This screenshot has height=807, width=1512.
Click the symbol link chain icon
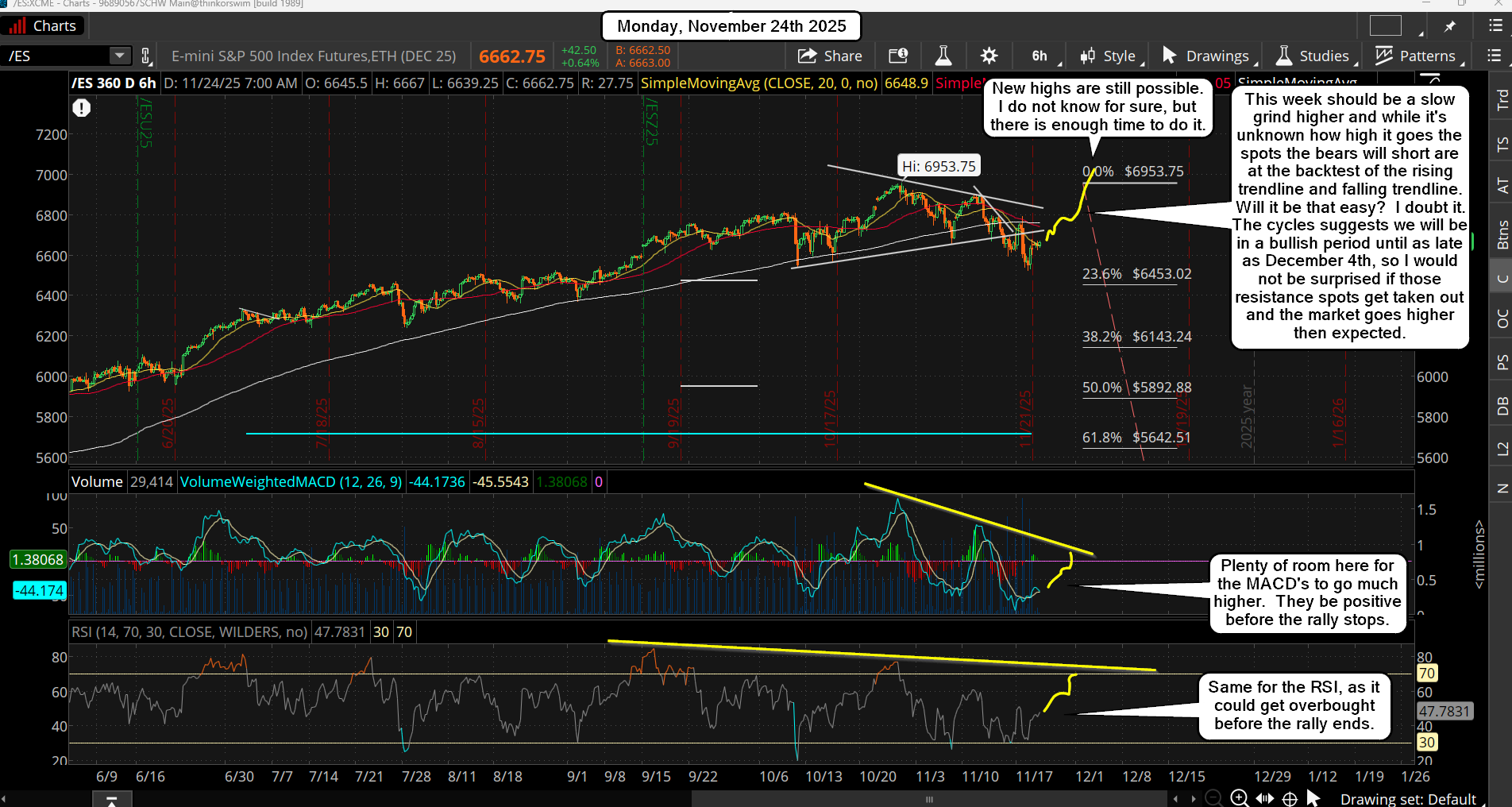click(x=145, y=56)
